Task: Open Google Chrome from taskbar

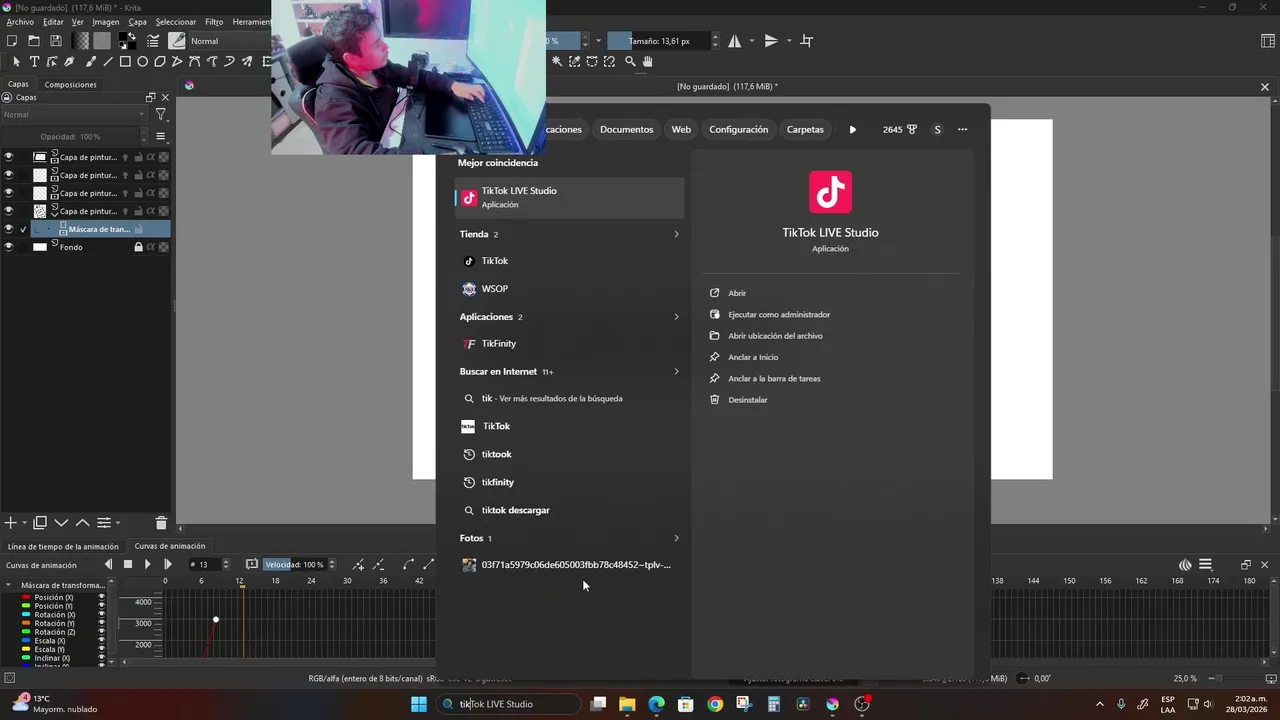Action: click(x=715, y=704)
